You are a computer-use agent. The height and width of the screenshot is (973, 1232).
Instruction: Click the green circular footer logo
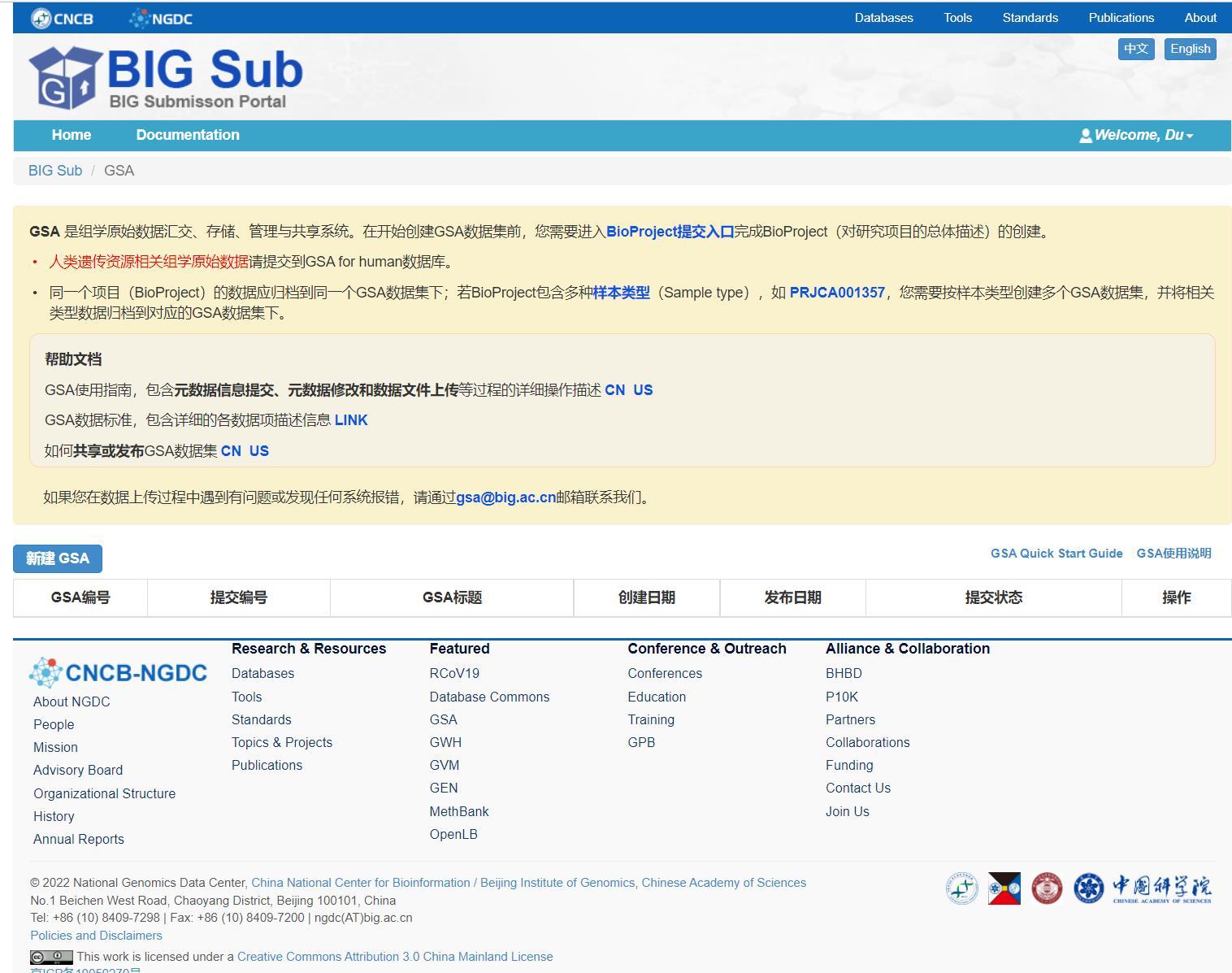(x=962, y=888)
